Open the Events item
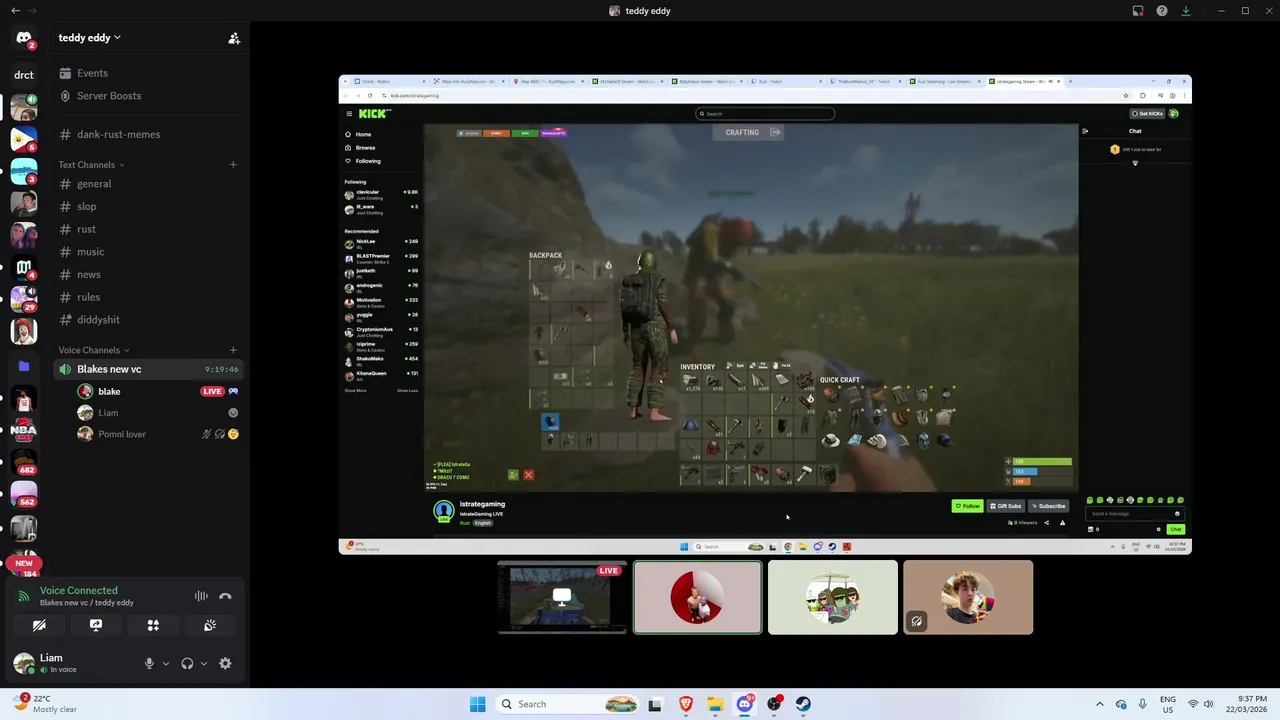Viewport: 1280px width, 720px height. (150, 73)
